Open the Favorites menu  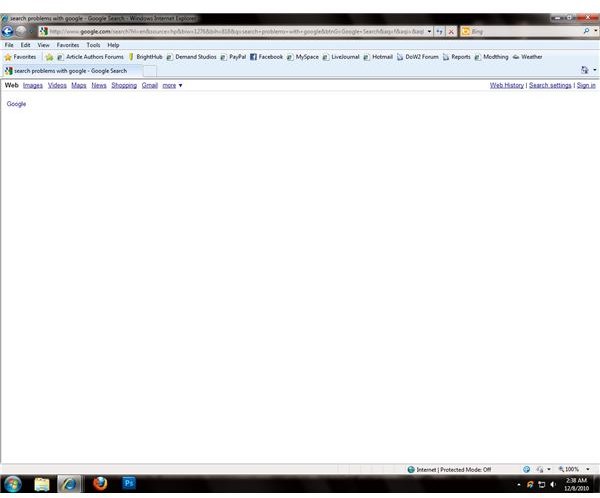(68, 45)
